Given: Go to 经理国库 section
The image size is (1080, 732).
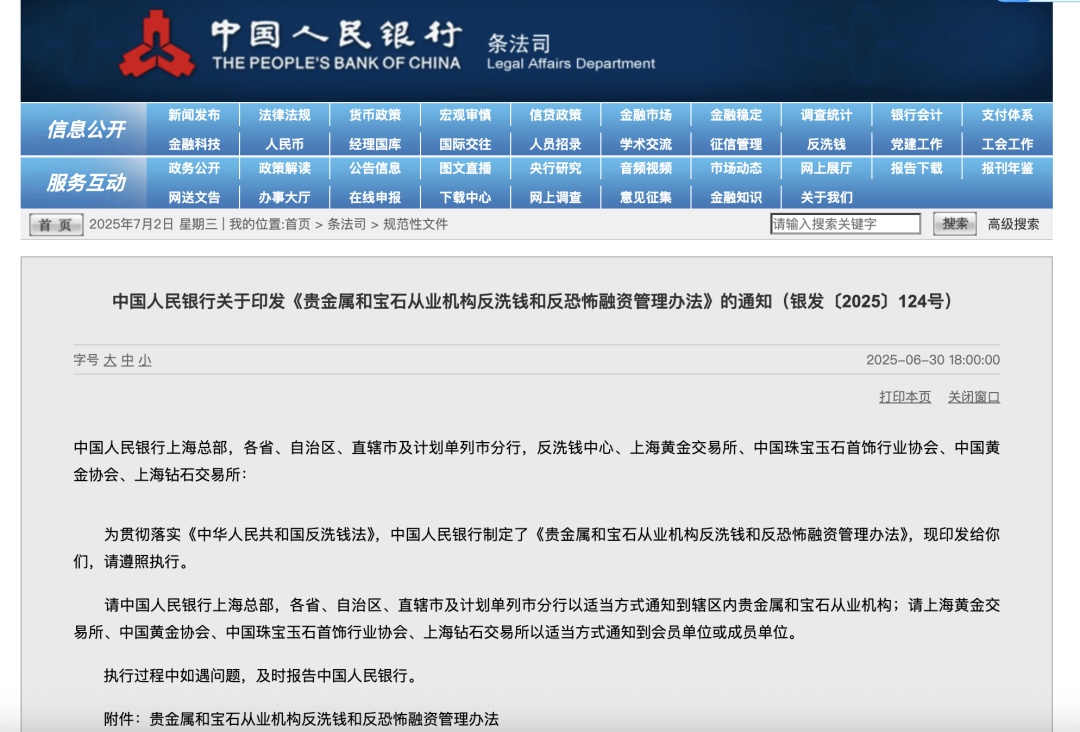Looking at the screenshot, I should [375, 144].
